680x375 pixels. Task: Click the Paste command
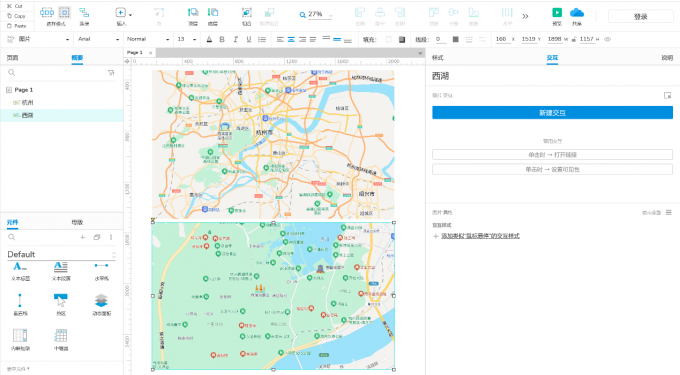point(16,26)
